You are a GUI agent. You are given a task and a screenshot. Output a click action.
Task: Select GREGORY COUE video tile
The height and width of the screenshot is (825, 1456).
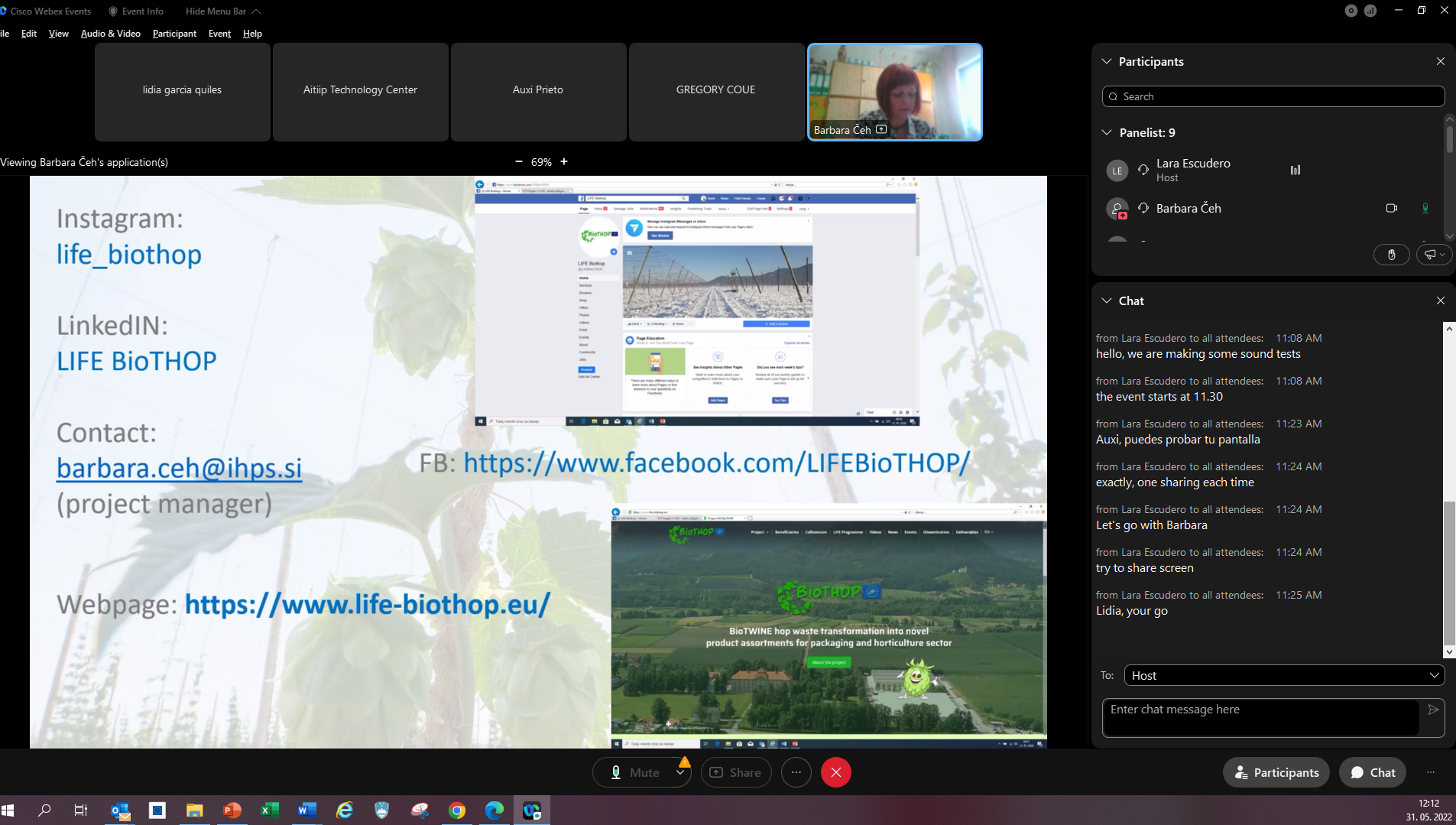click(716, 92)
